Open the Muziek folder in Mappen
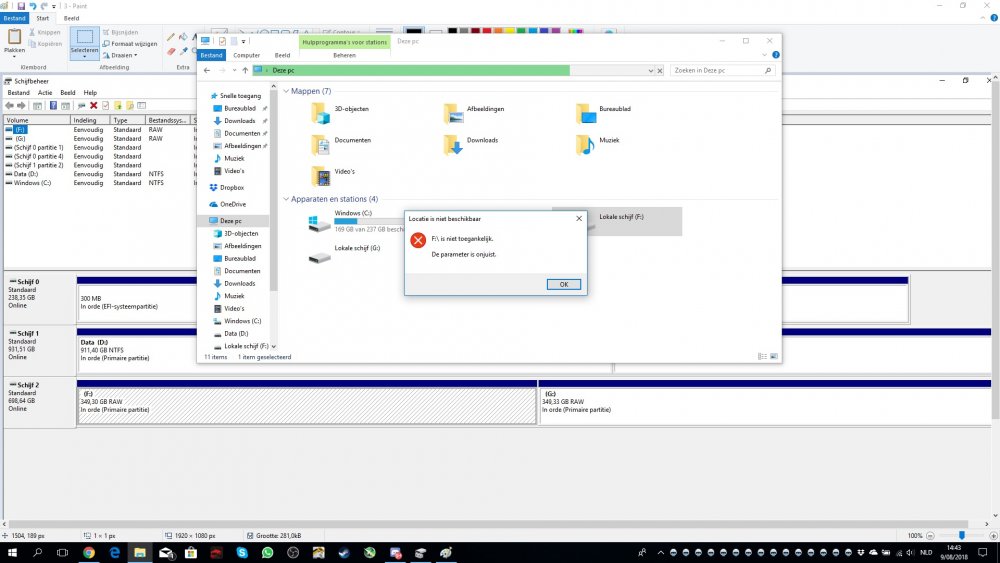The image size is (1000, 563). (586, 144)
